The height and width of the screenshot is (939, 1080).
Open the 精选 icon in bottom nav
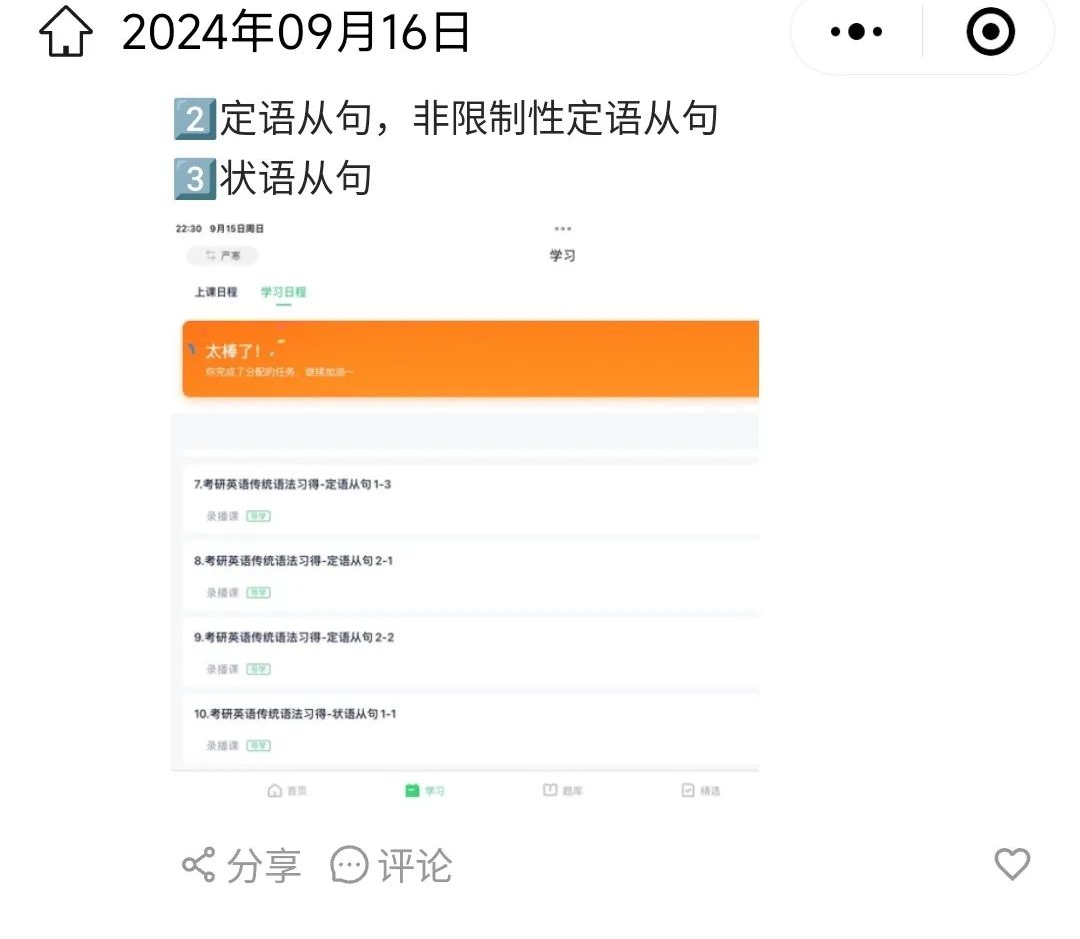[687, 790]
